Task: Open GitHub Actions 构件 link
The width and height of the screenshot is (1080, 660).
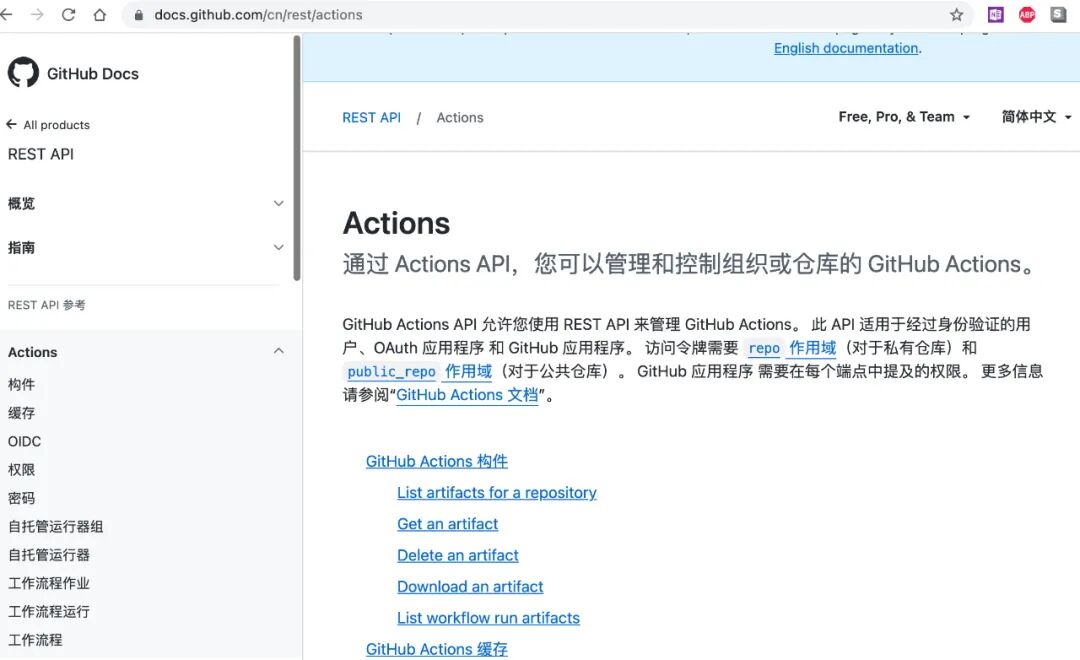Action: (437, 462)
